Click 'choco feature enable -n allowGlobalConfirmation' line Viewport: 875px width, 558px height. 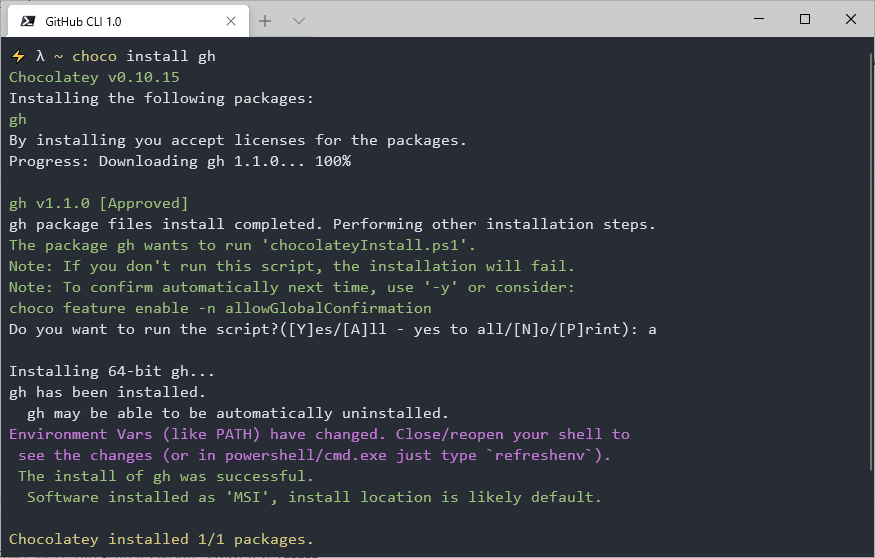point(220,308)
